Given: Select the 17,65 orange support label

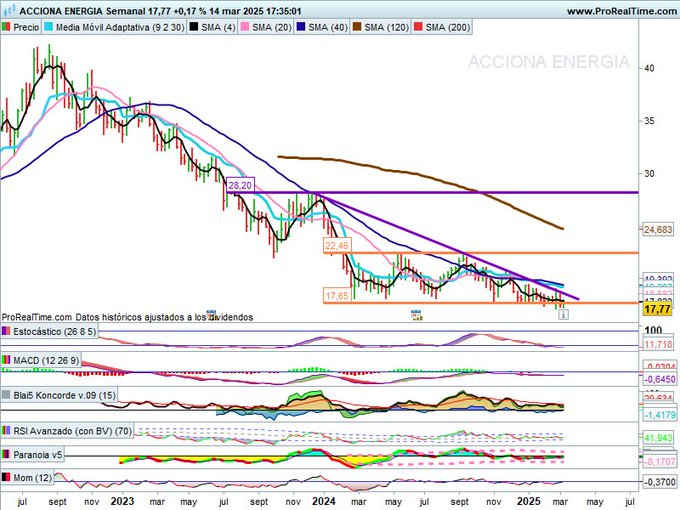Looking at the screenshot, I should tap(337, 295).
